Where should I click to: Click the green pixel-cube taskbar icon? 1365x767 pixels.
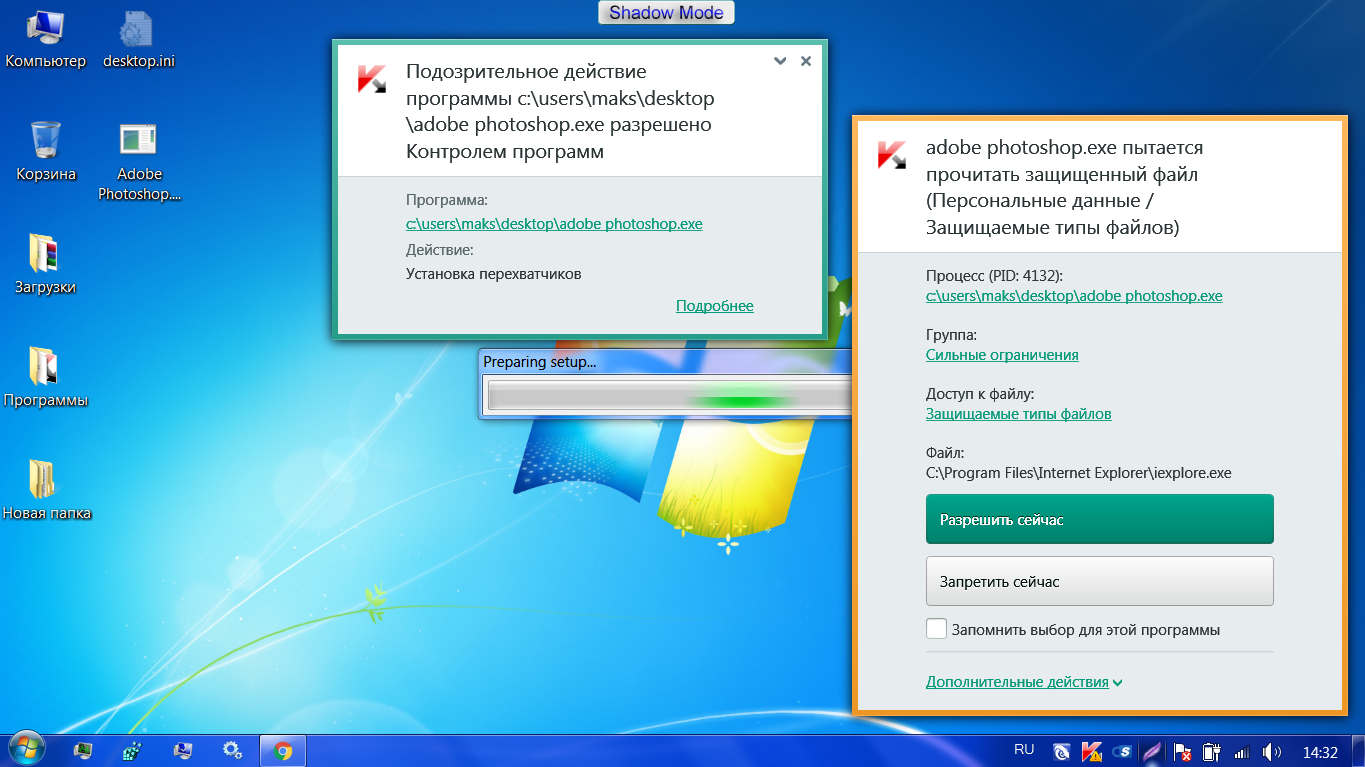click(132, 751)
